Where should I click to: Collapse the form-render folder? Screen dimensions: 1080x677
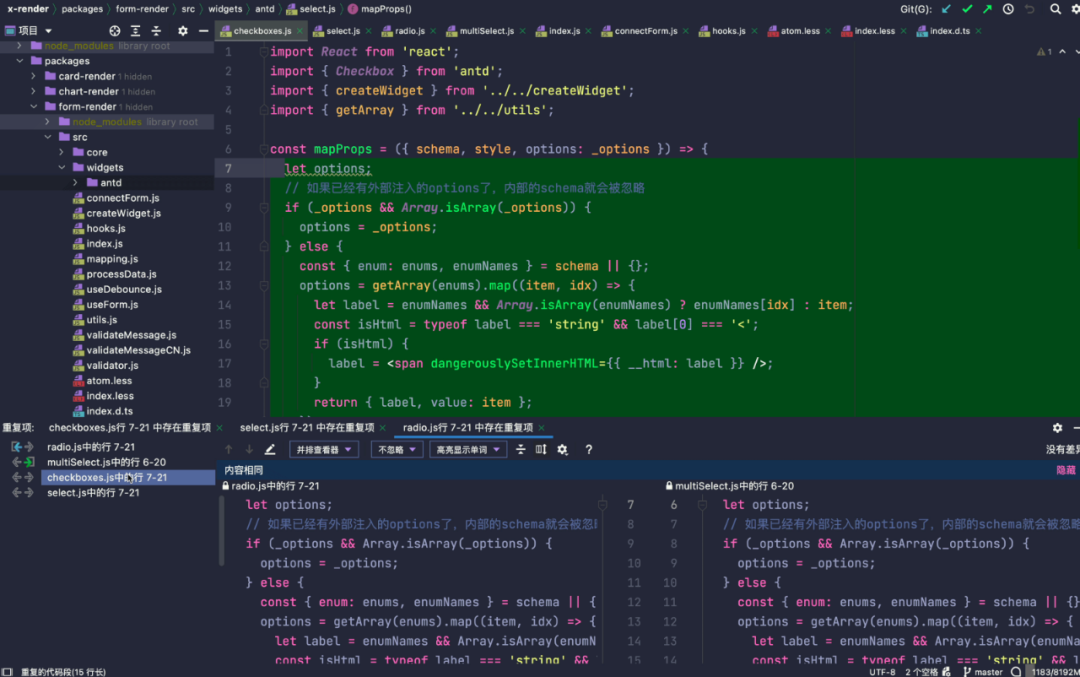pos(33,106)
